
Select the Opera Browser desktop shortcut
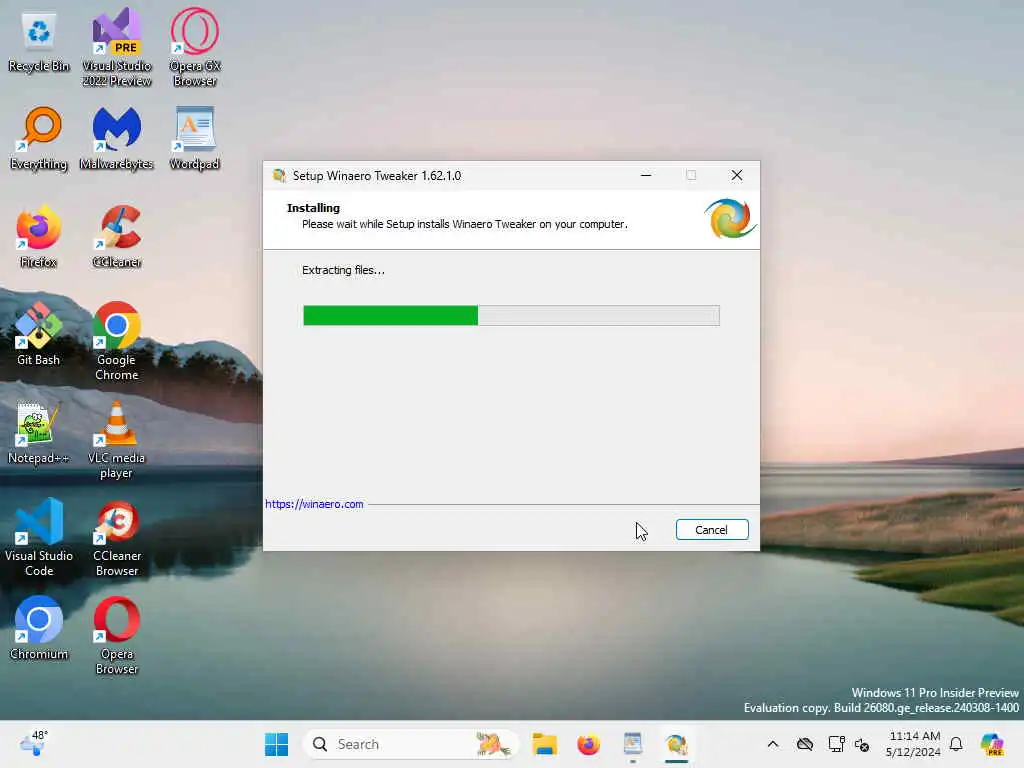pyautogui.click(x=117, y=635)
